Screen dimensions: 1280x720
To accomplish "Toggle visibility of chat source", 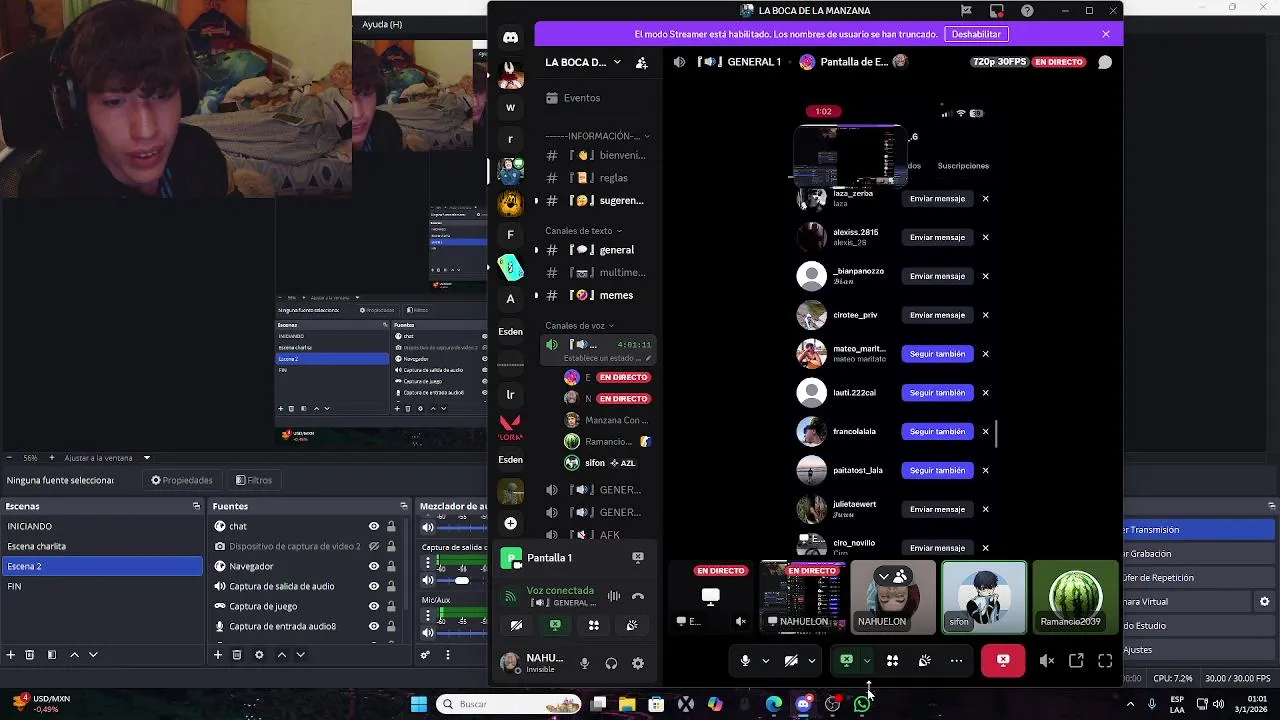I will 374,526.
